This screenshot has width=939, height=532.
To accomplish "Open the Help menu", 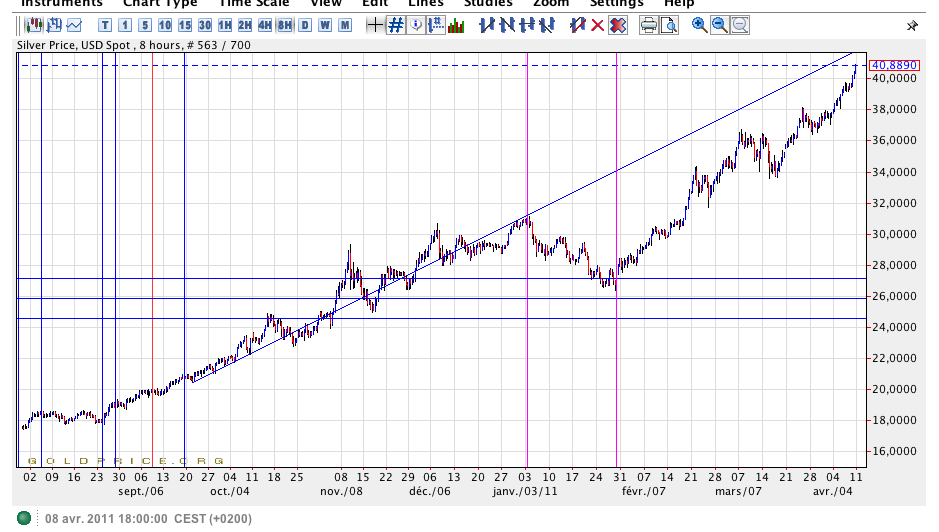I will [x=679, y=3].
